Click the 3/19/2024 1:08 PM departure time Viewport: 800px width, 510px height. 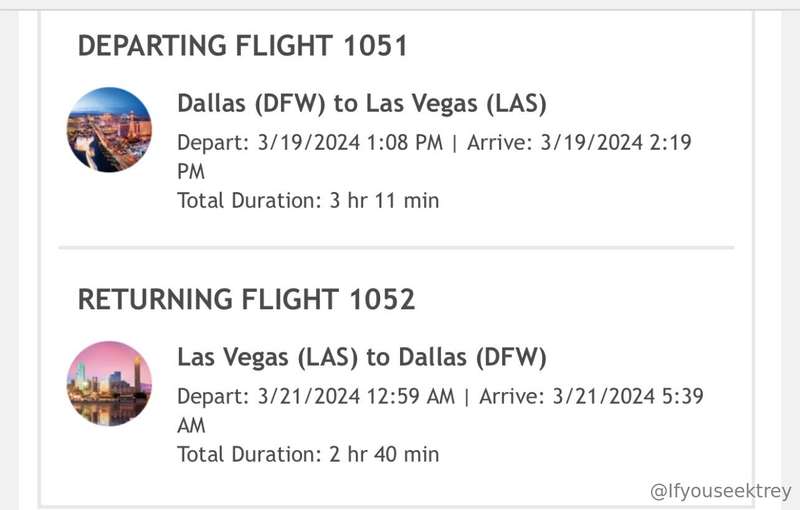350,142
